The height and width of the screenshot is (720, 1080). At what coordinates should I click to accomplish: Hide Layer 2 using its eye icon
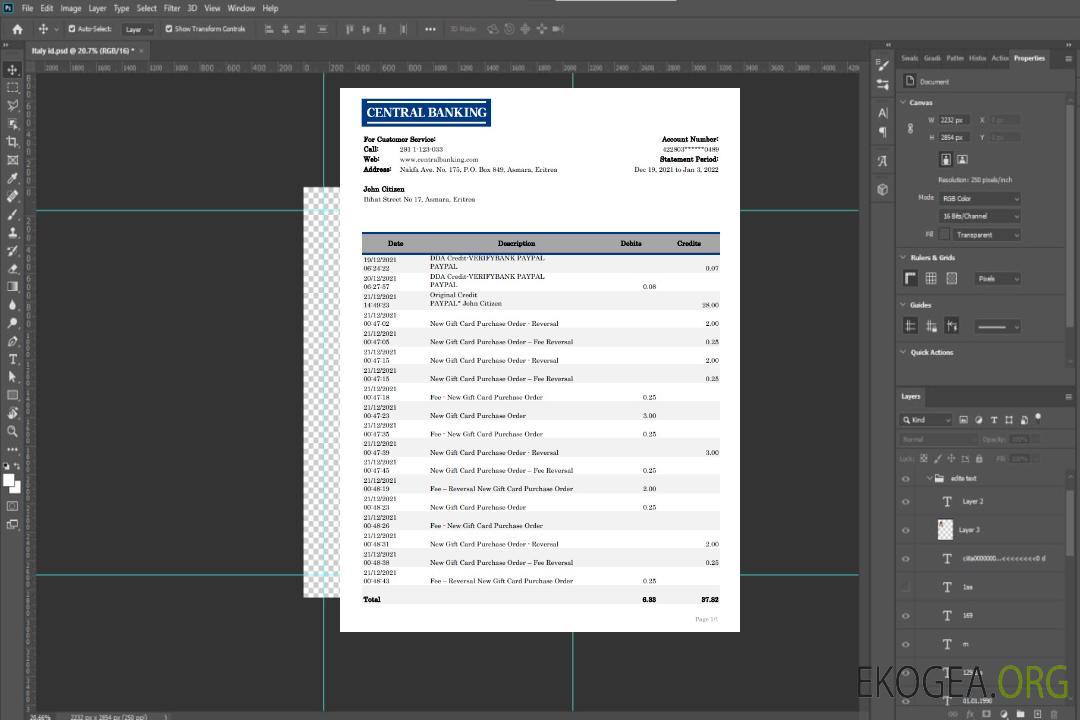pyautogui.click(x=906, y=502)
